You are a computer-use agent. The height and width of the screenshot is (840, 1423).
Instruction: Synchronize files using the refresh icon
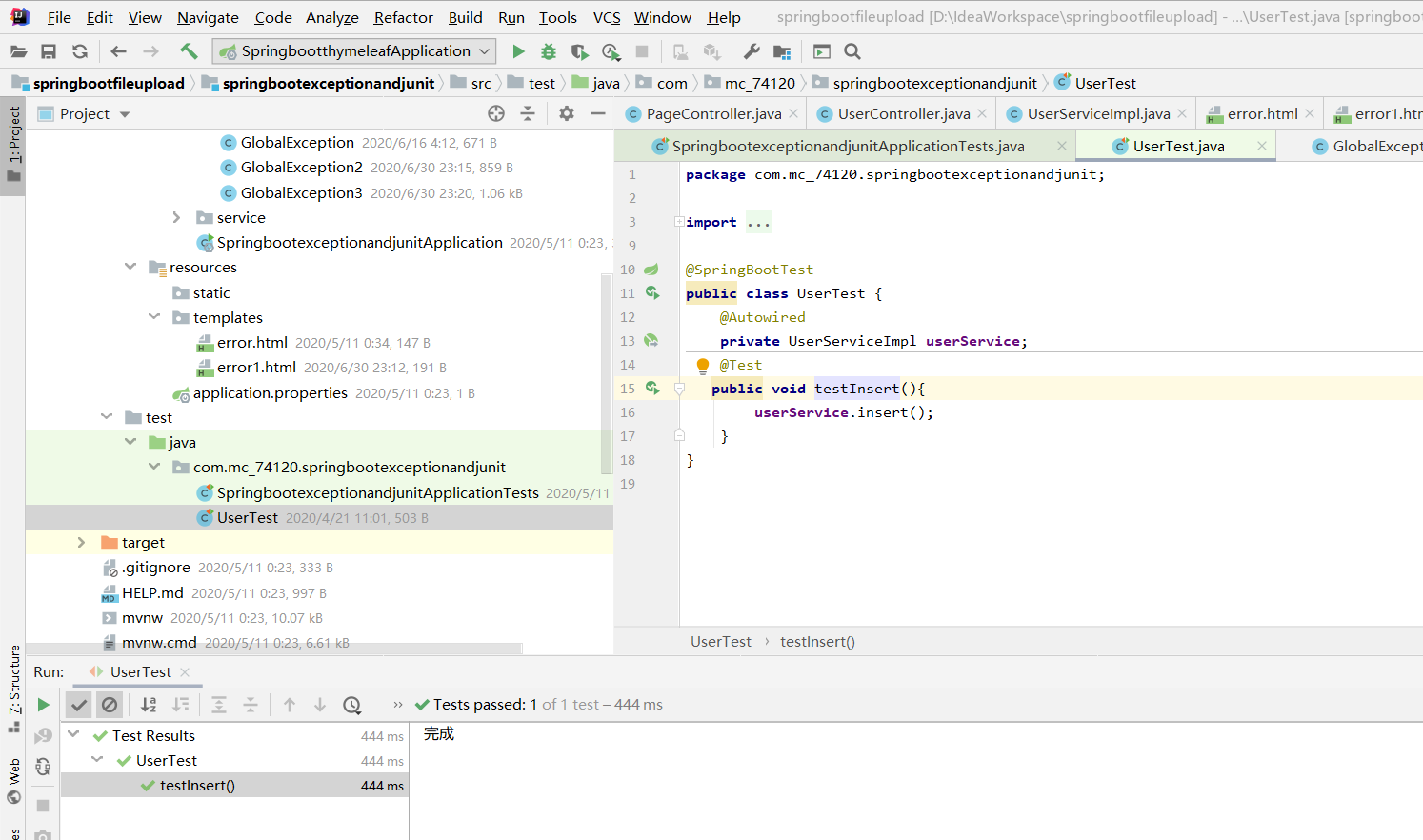tap(80, 51)
